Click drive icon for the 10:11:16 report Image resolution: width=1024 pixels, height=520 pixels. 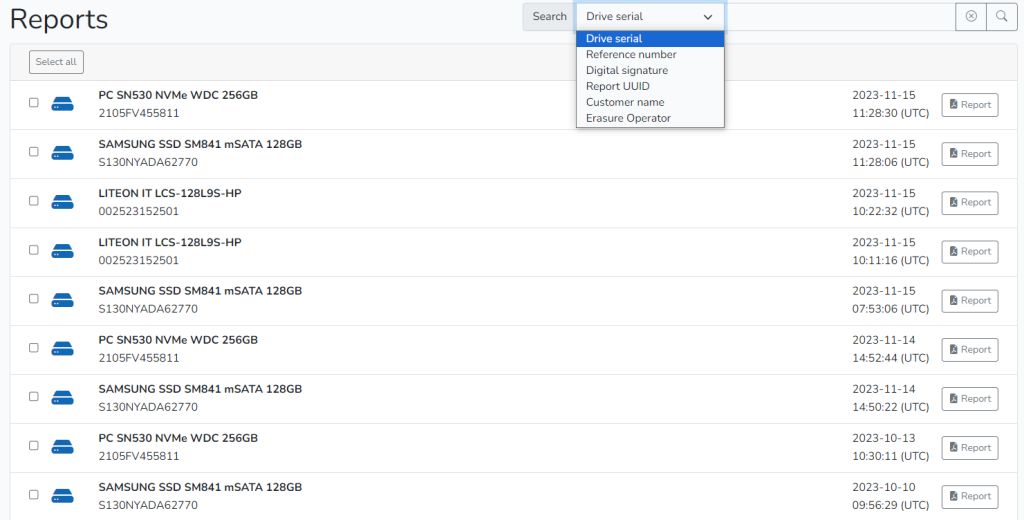click(63, 251)
